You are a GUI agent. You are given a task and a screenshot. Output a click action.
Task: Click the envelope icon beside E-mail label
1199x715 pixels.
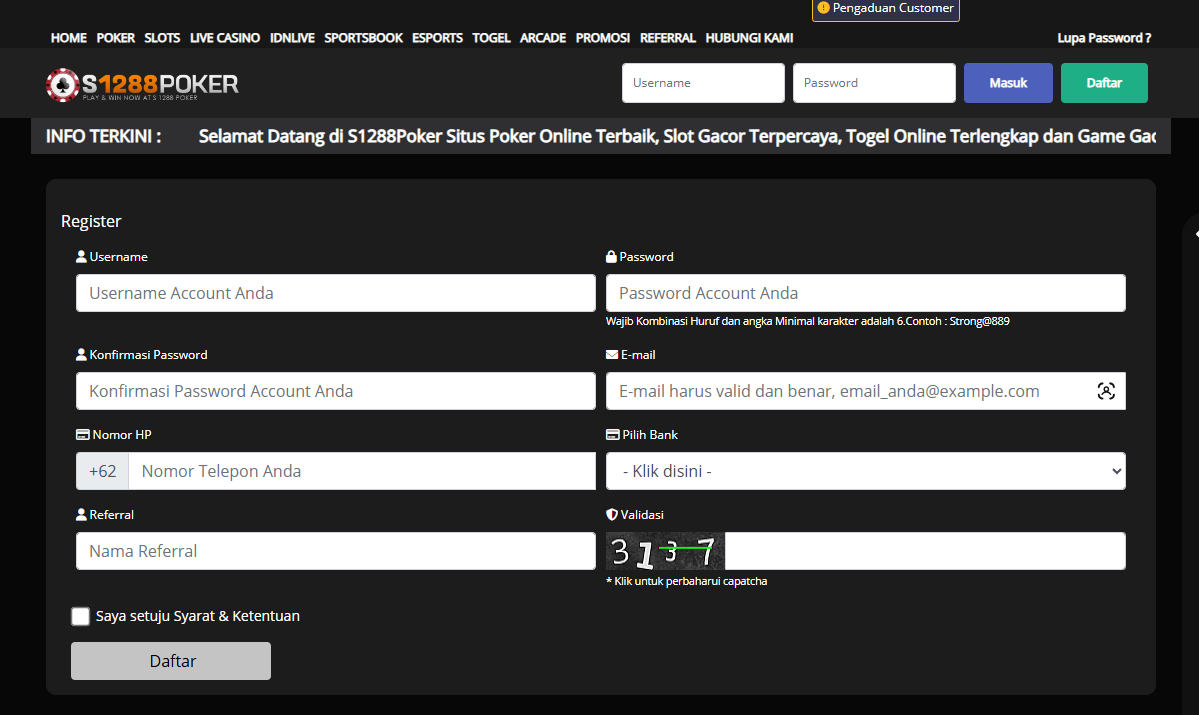click(x=612, y=355)
